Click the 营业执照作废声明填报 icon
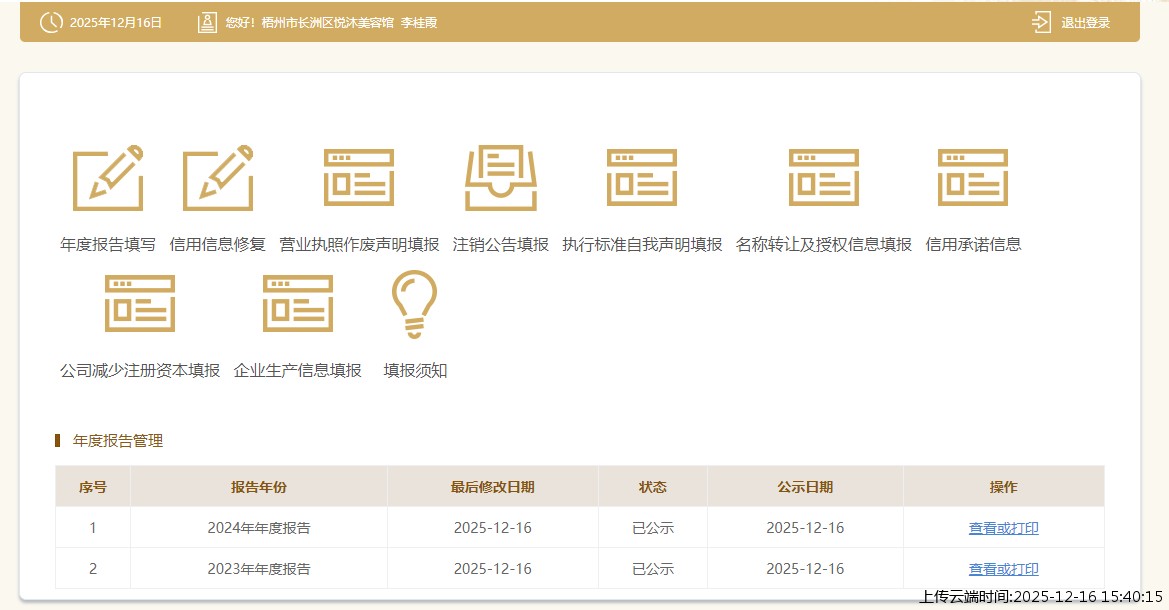1169x610 pixels. click(x=359, y=179)
